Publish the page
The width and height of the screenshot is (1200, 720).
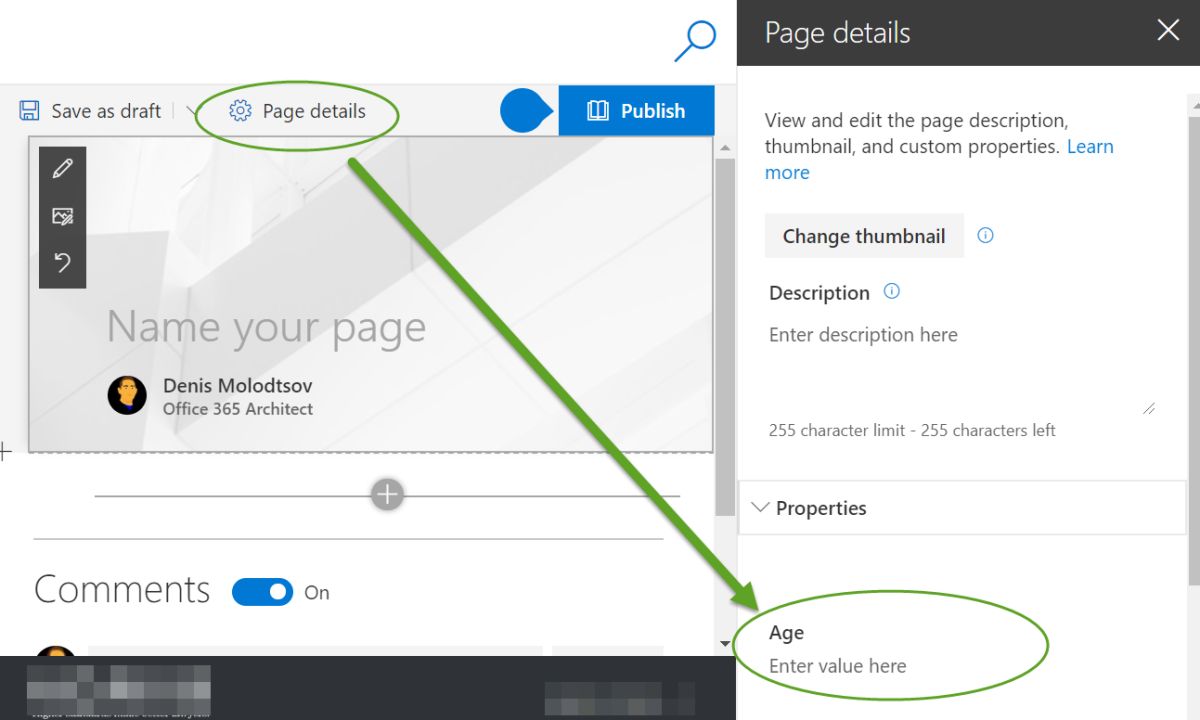click(x=636, y=110)
